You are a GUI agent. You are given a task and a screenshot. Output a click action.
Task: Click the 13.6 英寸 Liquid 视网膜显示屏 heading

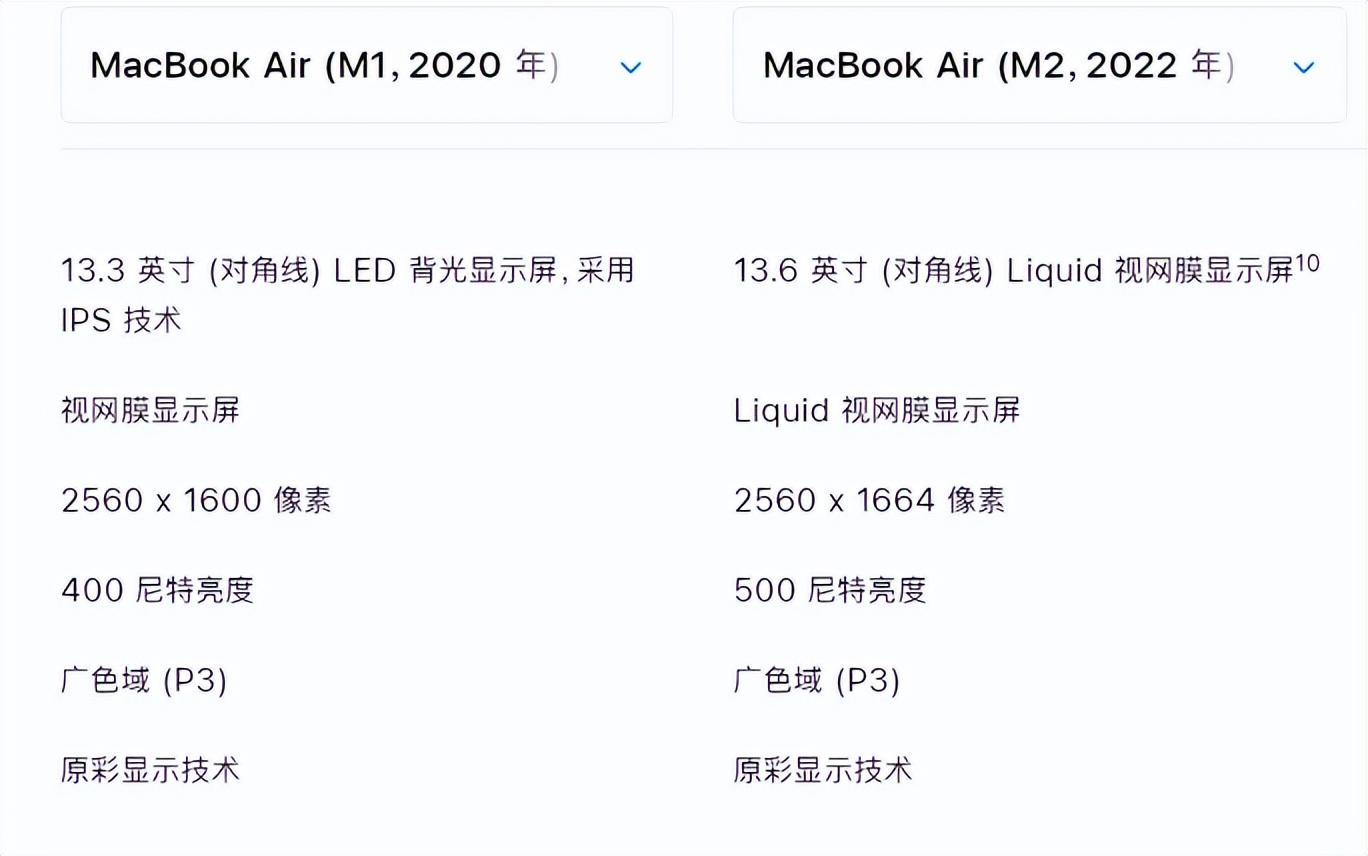click(1013, 271)
